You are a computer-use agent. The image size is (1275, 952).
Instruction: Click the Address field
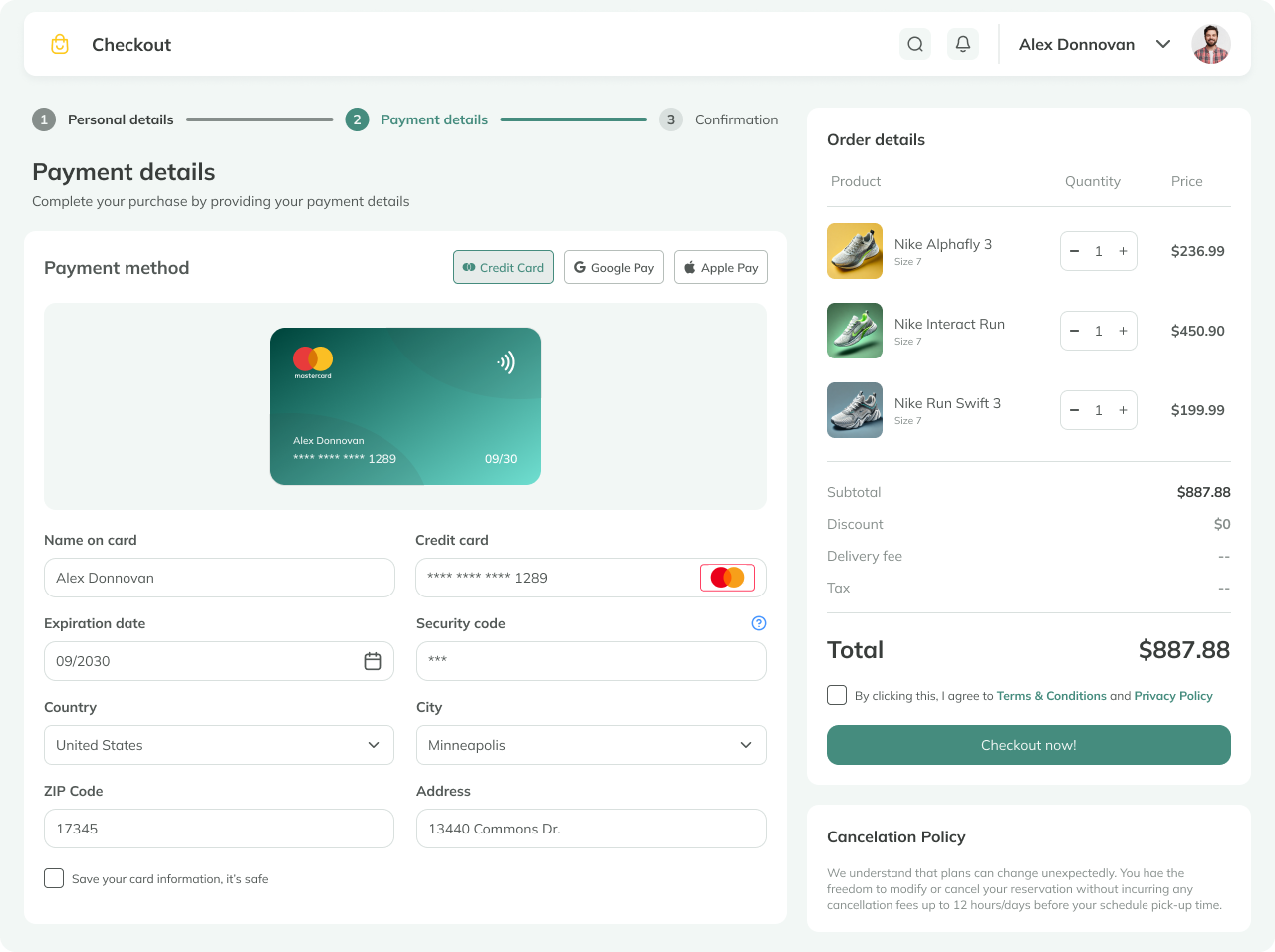click(x=592, y=829)
